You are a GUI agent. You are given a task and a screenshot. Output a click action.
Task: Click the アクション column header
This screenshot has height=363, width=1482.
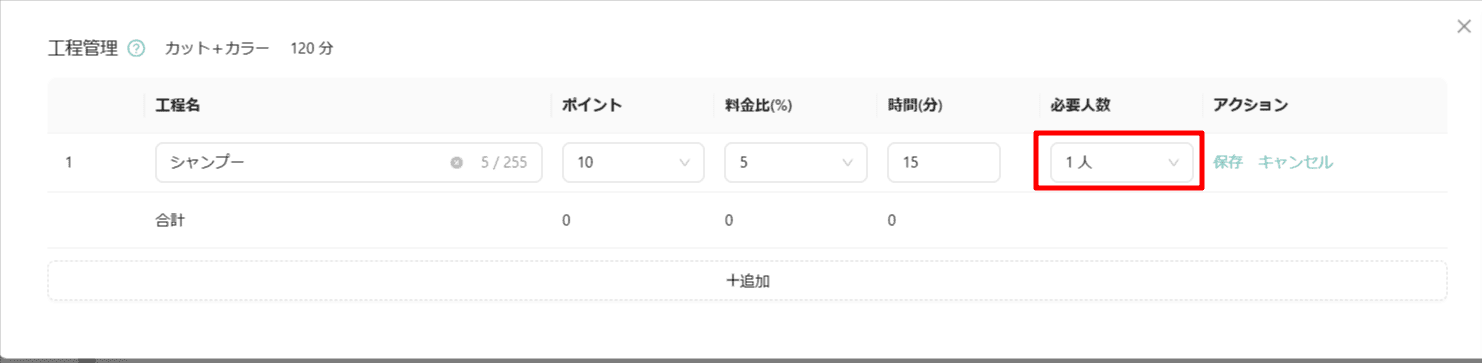point(1250,105)
